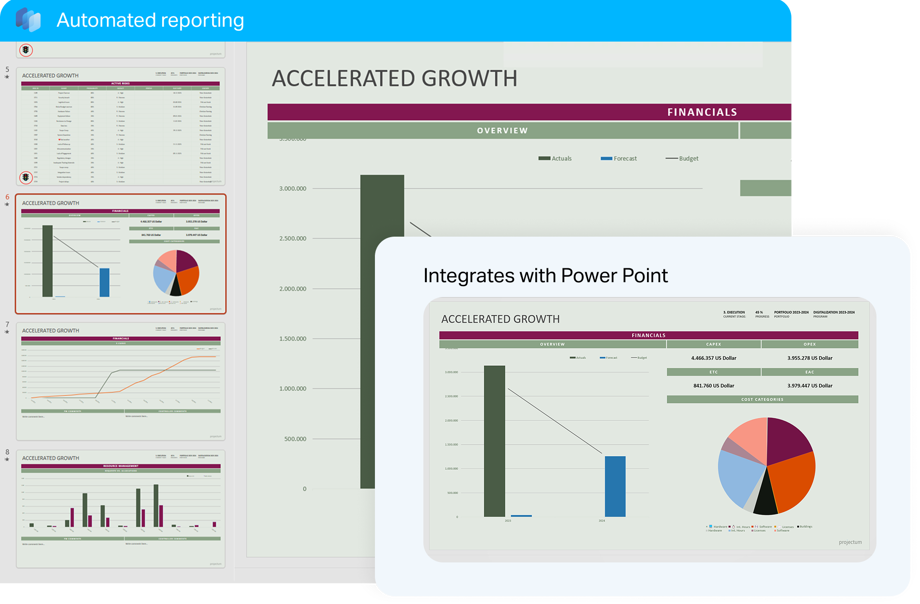Select the OVERVIEW header on the main slide

[x=502, y=131]
